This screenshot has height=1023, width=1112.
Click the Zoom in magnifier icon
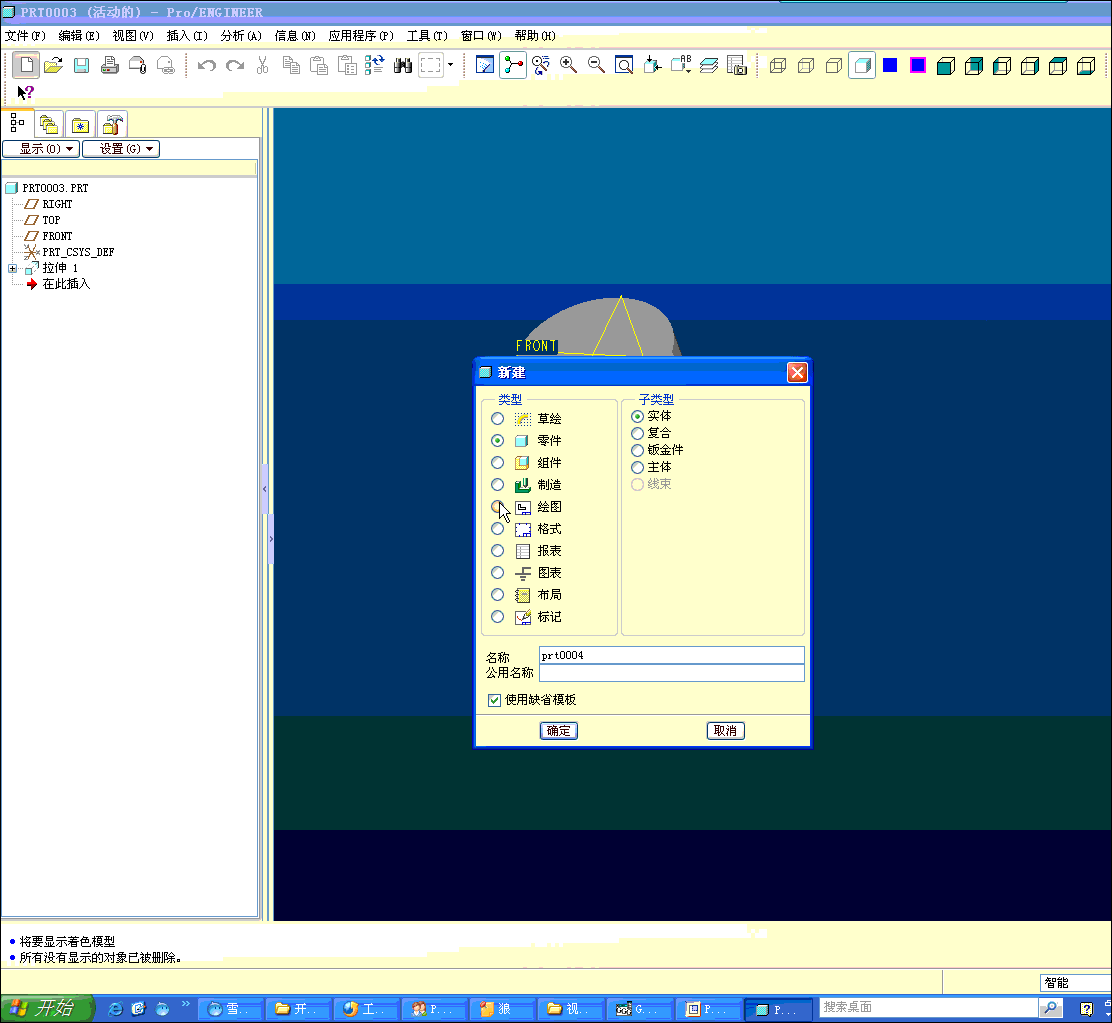tap(568, 65)
